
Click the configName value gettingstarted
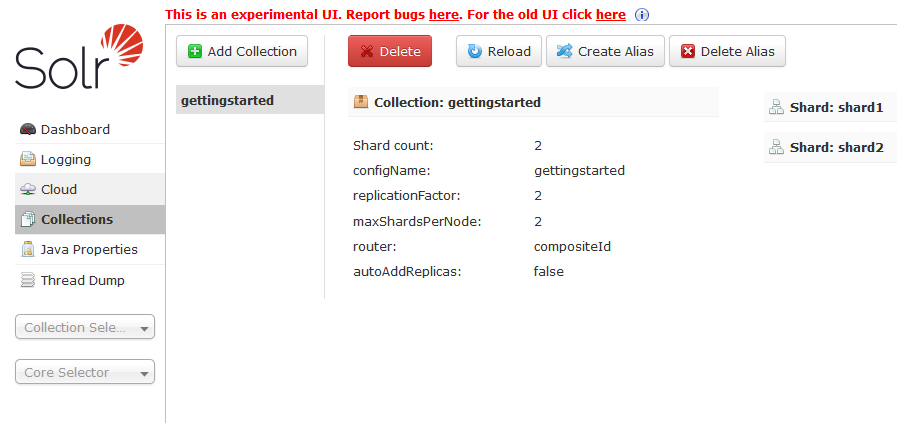click(x=579, y=171)
